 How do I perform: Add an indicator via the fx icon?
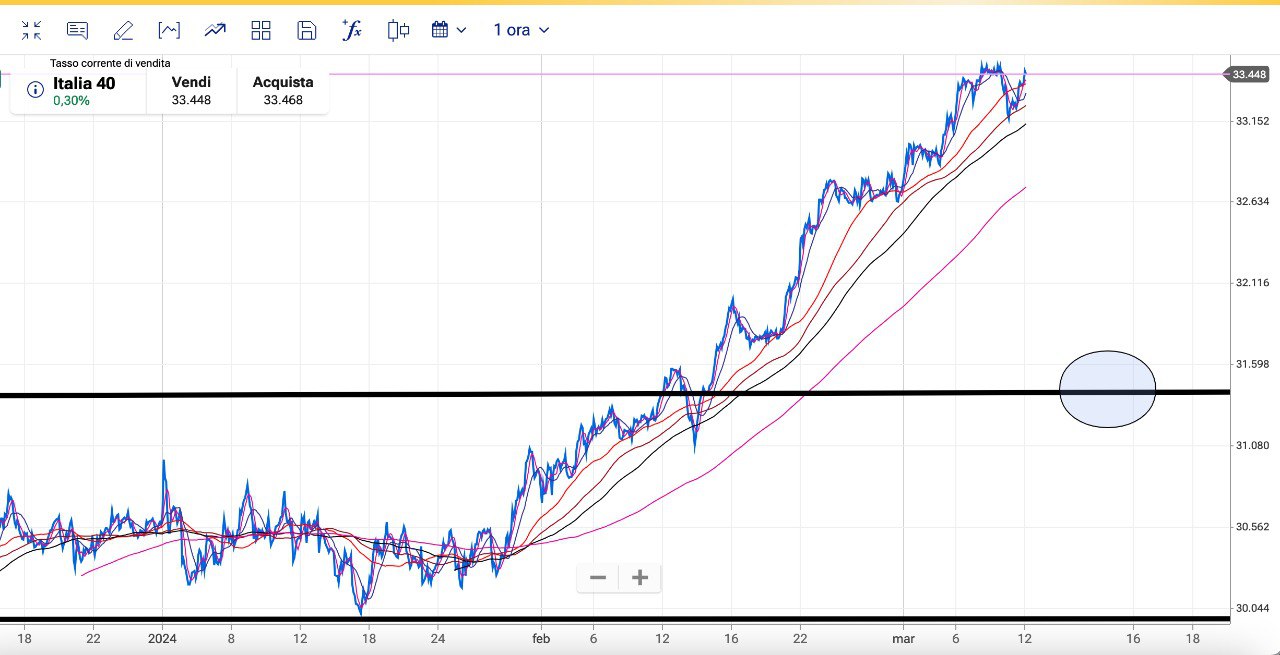coord(352,30)
